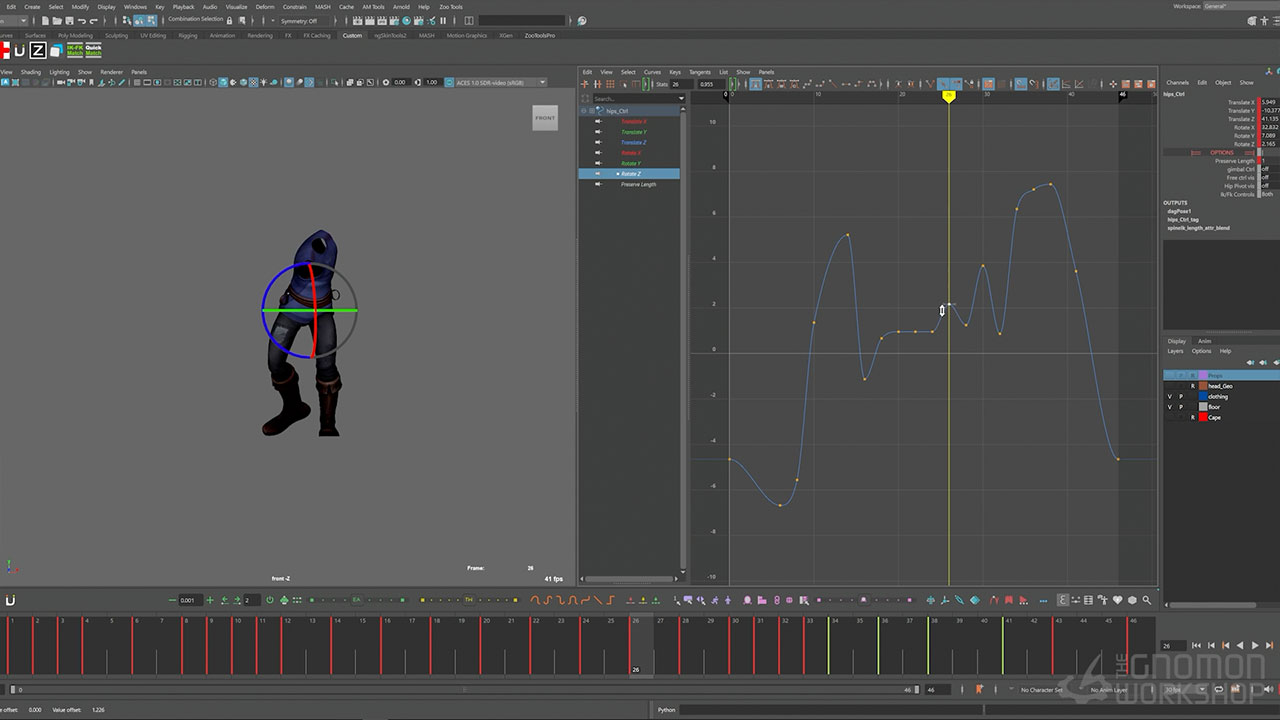Image resolution: width=1280 pixels, height=720 pixels.
Task: Click the IK-FK Match shelf icon
Action: 75,50
